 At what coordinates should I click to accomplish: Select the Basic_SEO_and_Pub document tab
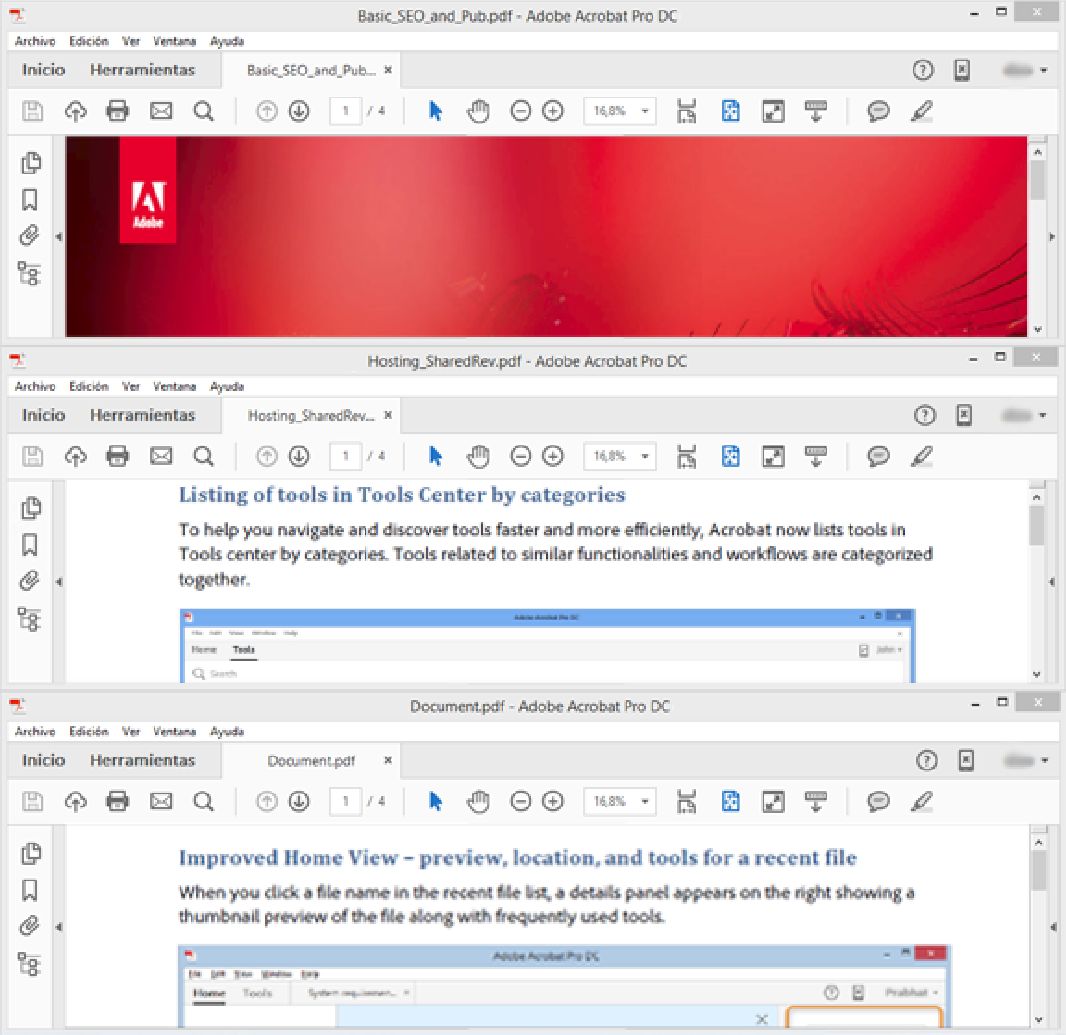[x=311, y=70]
